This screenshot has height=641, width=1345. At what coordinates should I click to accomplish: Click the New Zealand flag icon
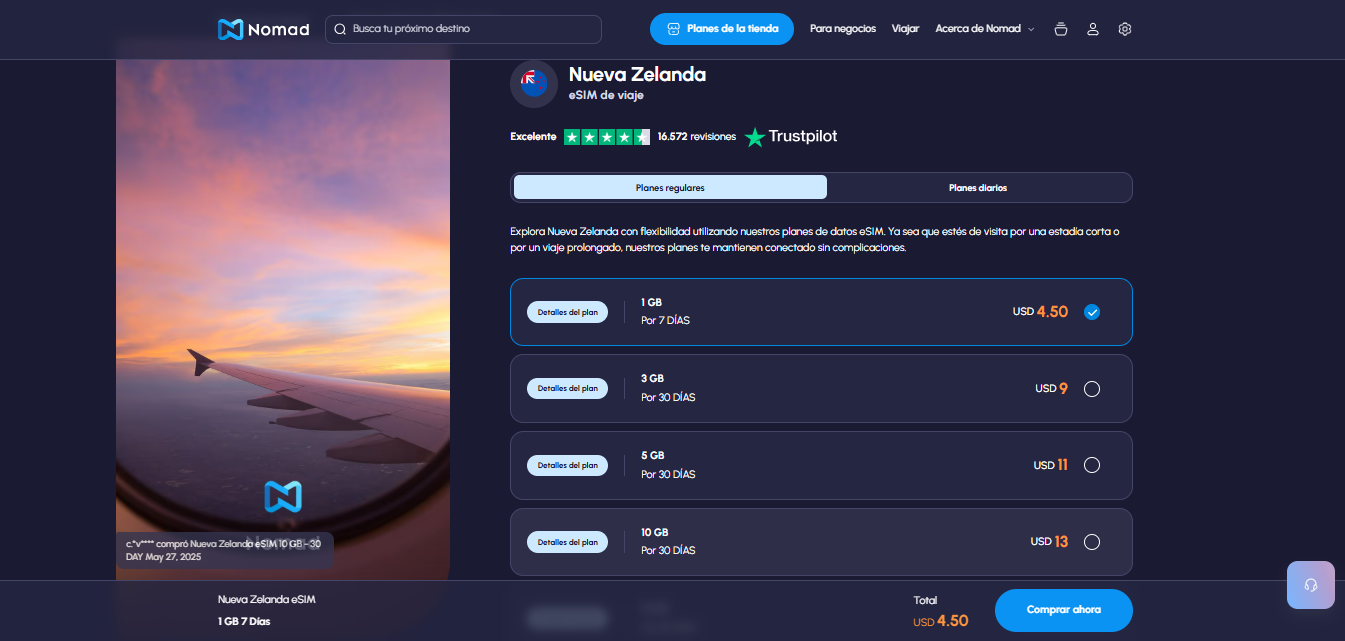(534, 84)
